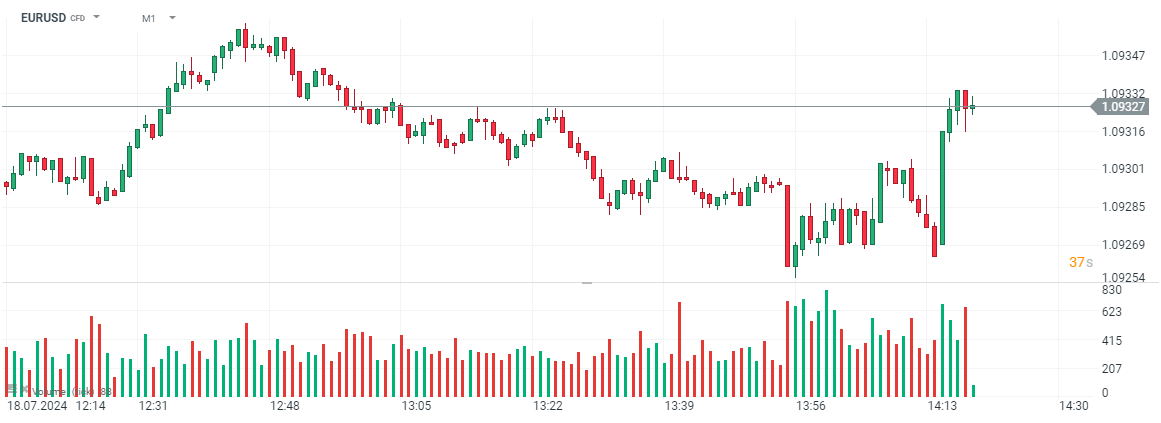Image resolution: width=1161 pixels, height=423 pixels.
Task: Open the EURUSD symbol dropdown arrow
Action: (97, 18)
